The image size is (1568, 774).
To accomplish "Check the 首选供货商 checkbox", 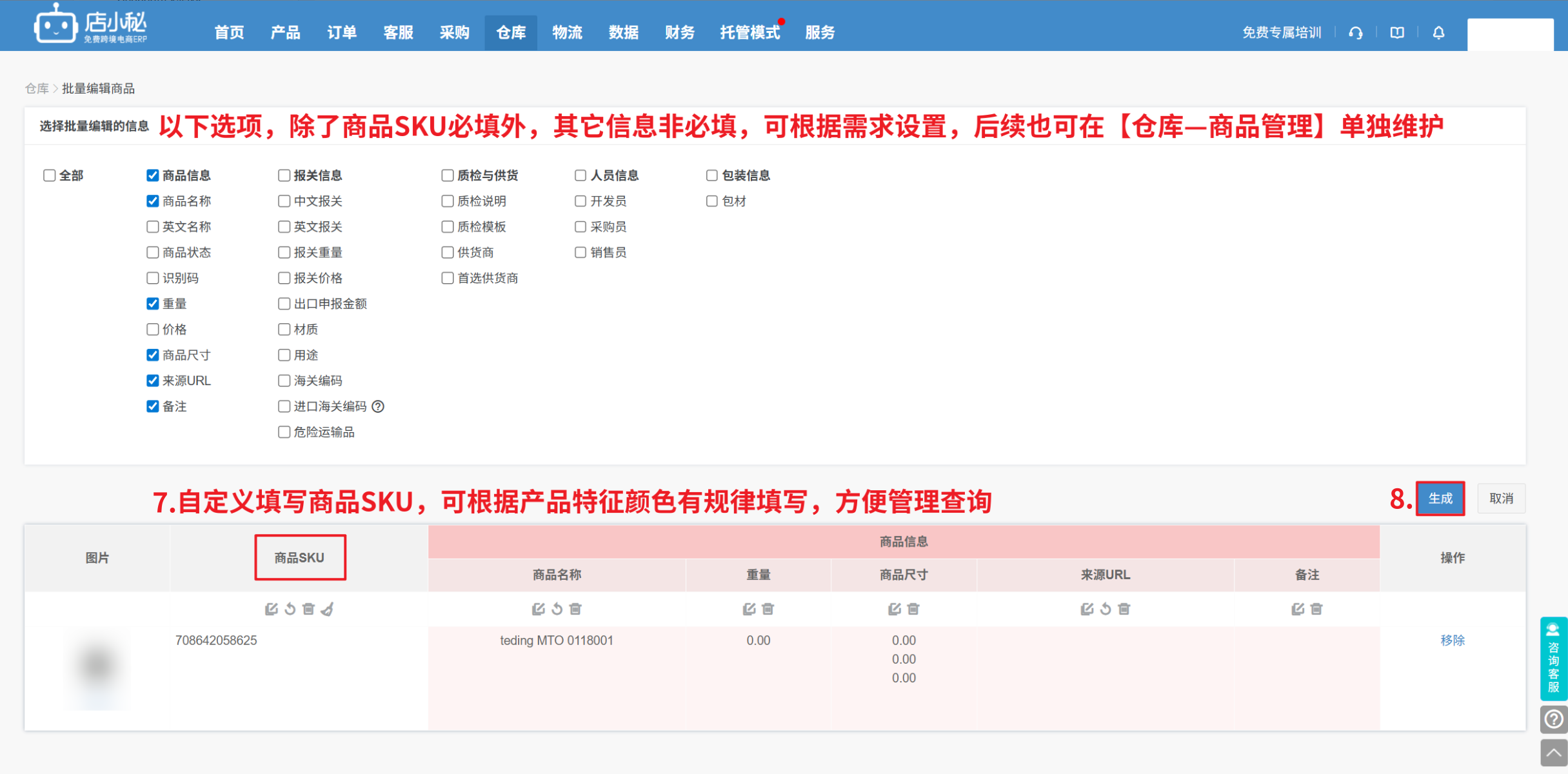I will click(x=447, y=278).
